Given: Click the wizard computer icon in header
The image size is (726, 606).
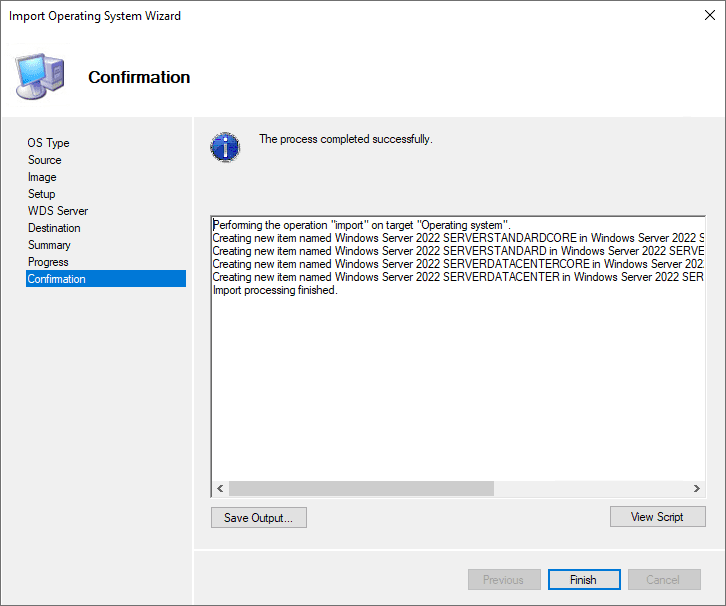Looking at the screenshot, I should pos(39,77).
